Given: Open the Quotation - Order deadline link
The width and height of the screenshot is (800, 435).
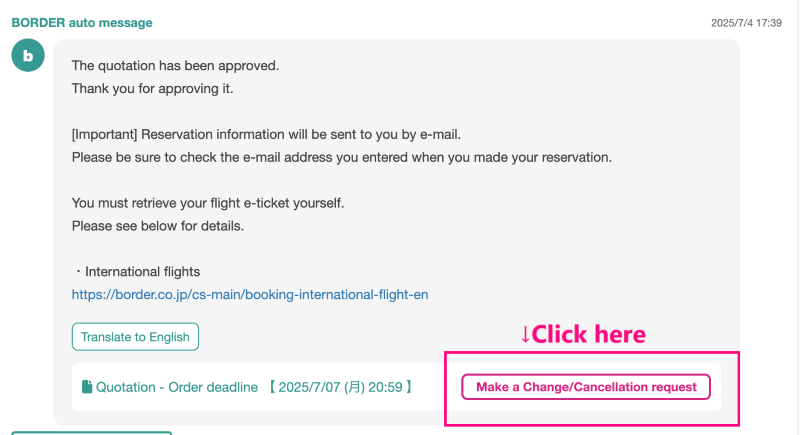Looking at the screenshot, I should pyautogui.click(x=177, y=388).
